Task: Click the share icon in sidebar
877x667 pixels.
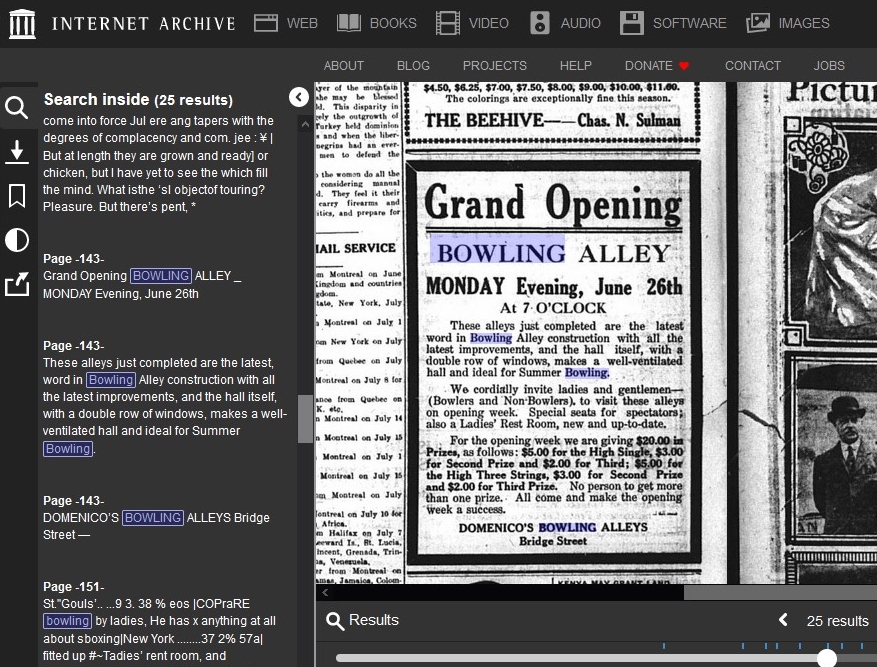Action: tap(17, 285)
